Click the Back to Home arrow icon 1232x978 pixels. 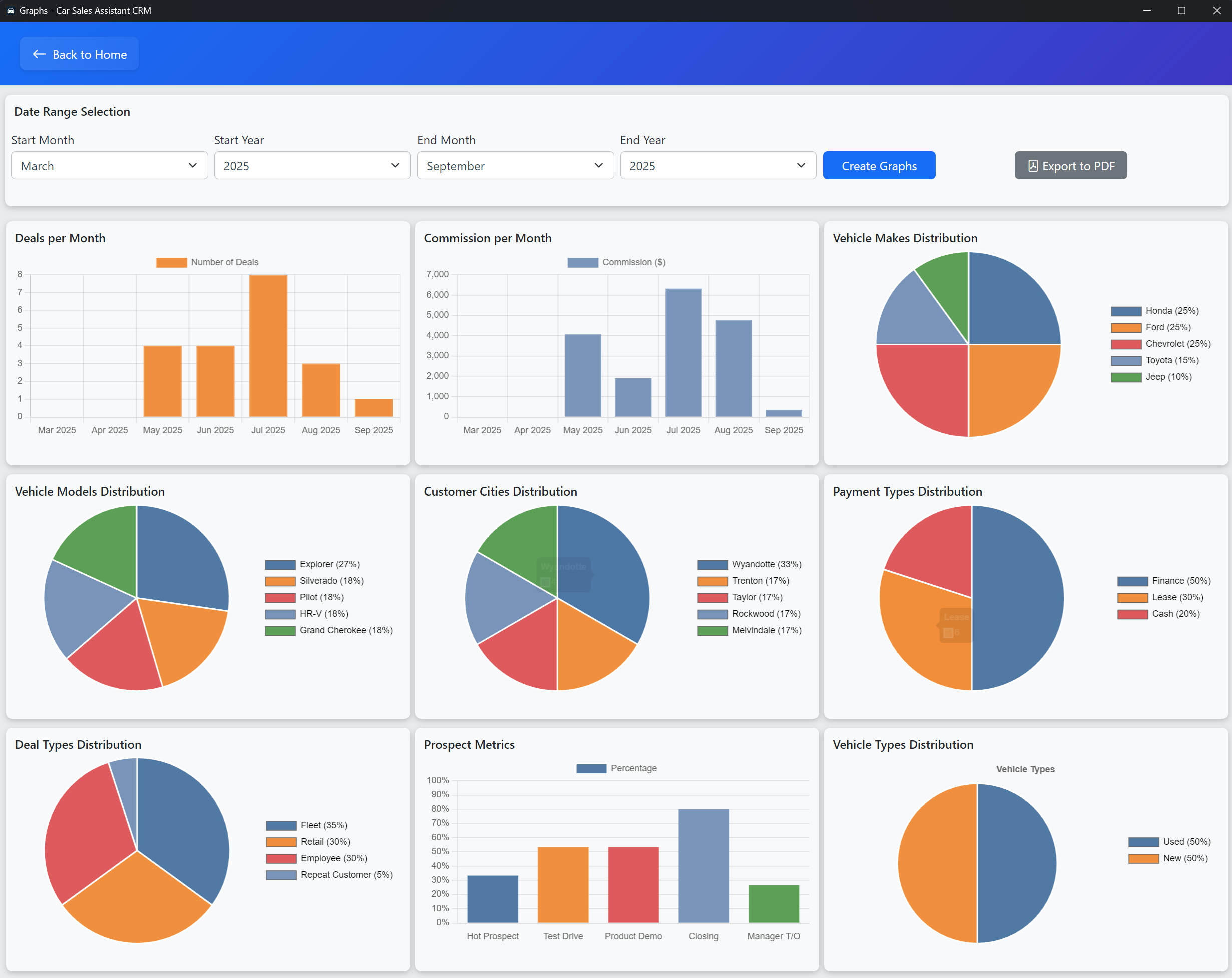(39, 54)
